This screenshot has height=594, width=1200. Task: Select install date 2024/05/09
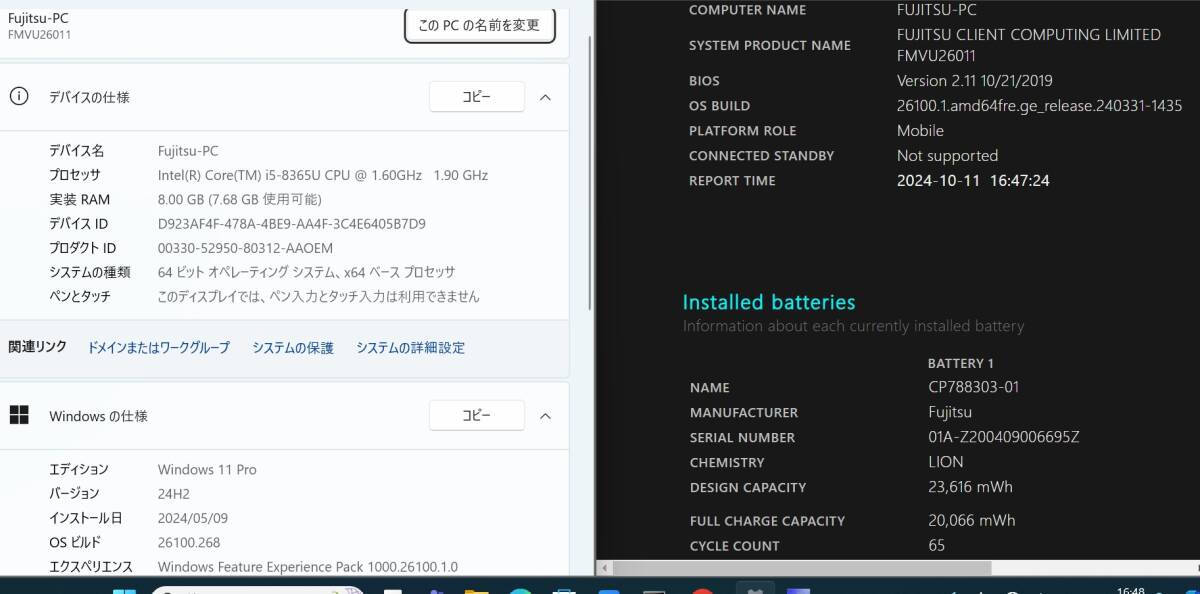click(192, 518)
